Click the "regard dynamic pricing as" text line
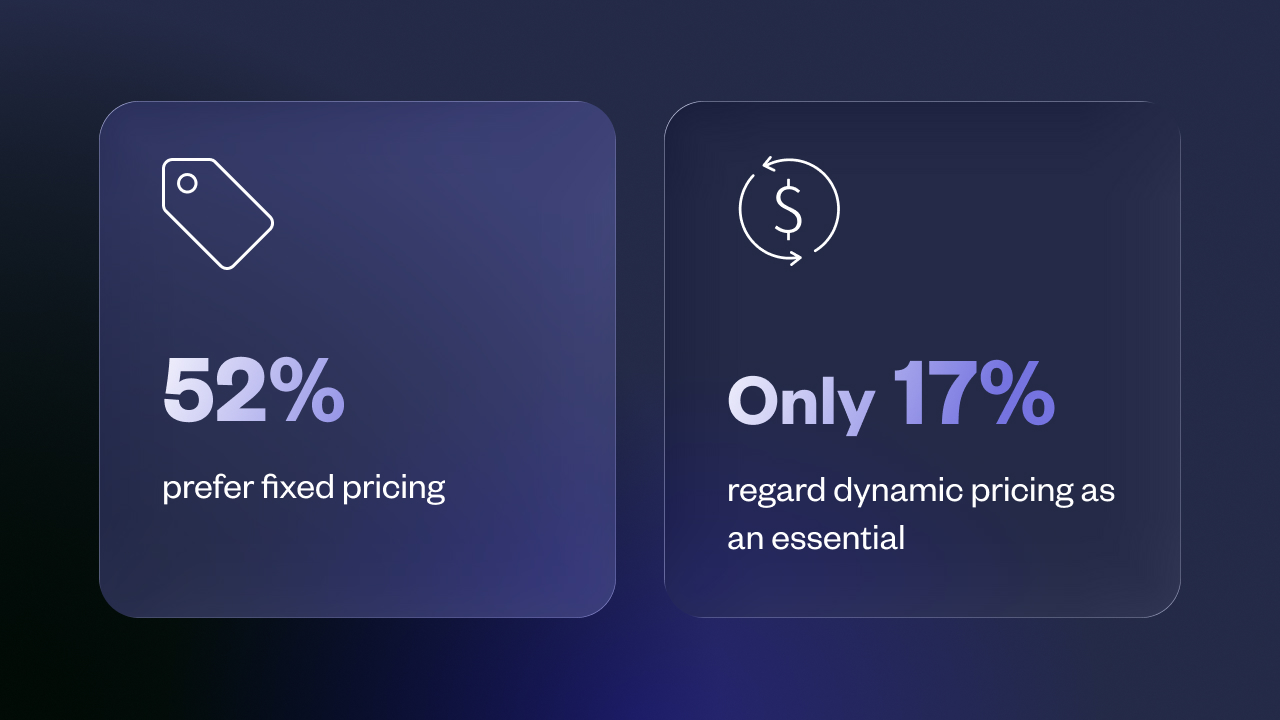The image size is (1280, 720). (x=920, y=492)
